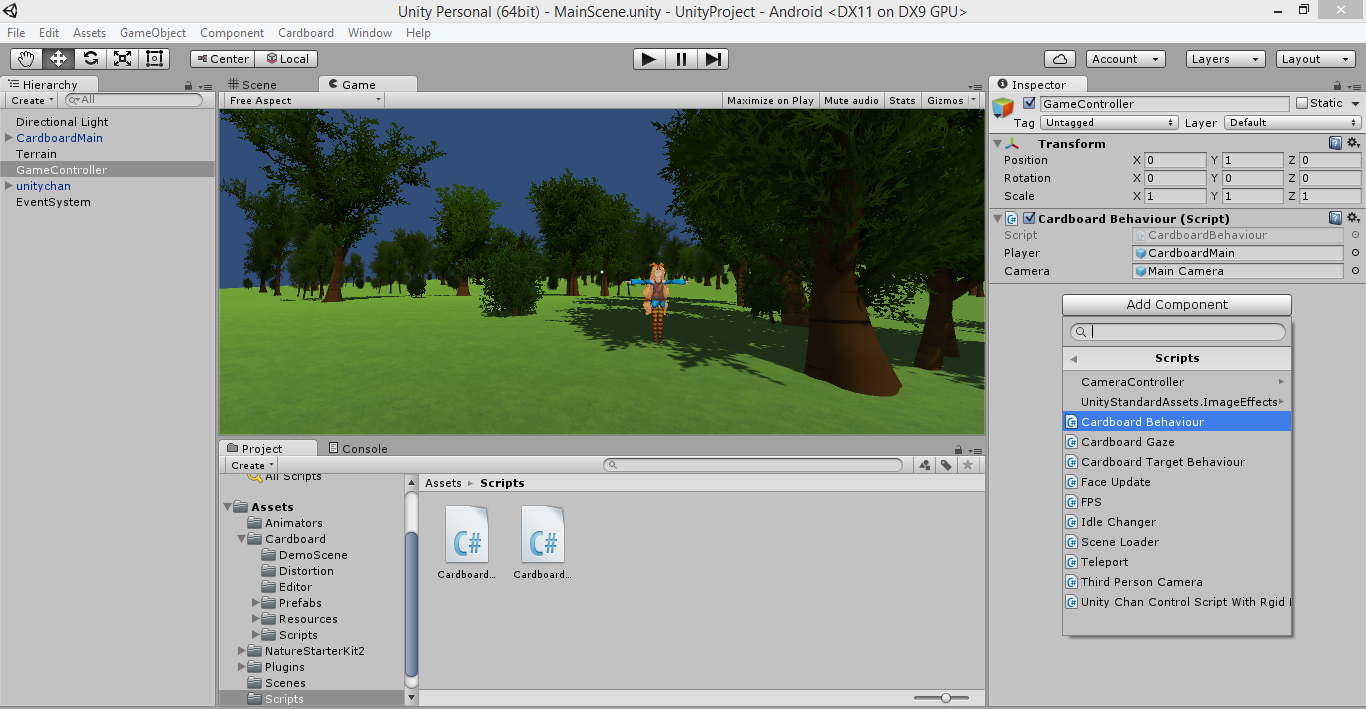The width and height of the screenshot is (1366, 709).
Task: Open the Gizmos dropdown
Action: (x=951, y=100)
